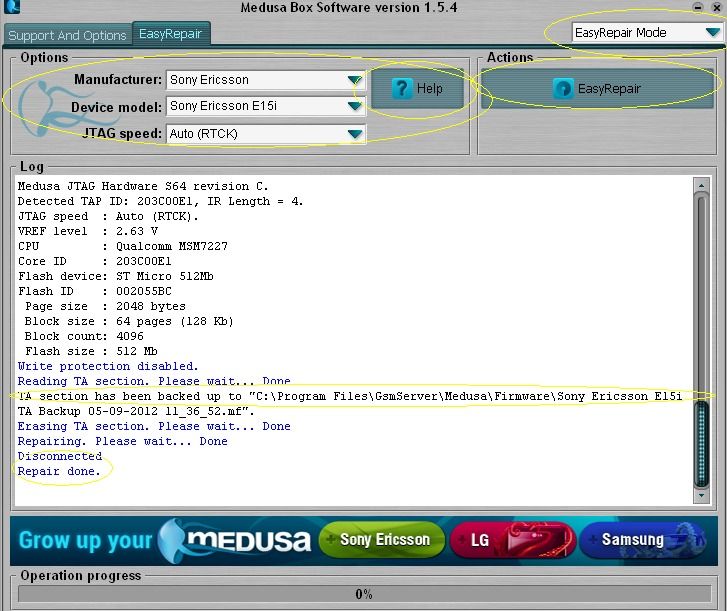Close the Medusa Box window
The width and height of the screenshot is (727, 611).
716,7
